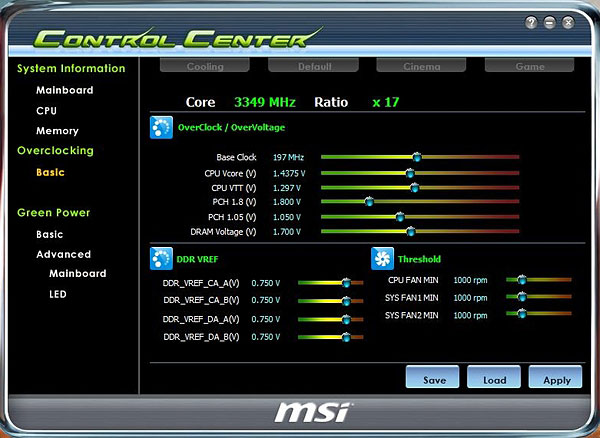Open CPU system information page
Viewport: 600px width, 438px height.
46,111
